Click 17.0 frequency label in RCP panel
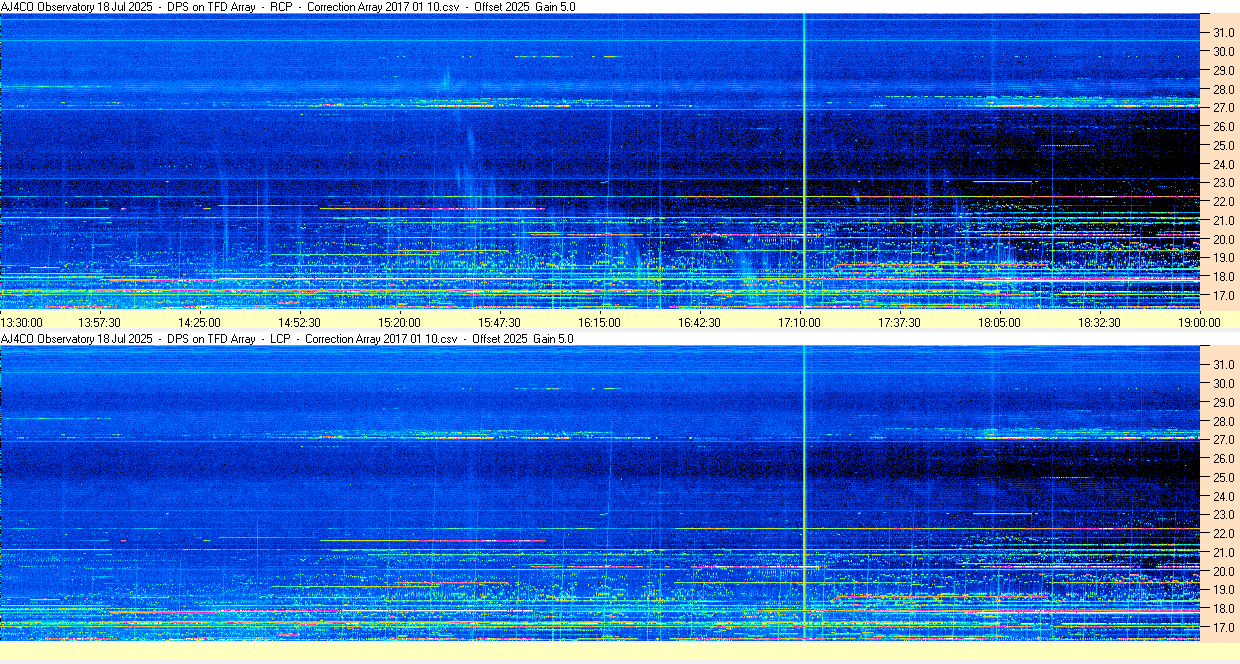Screen dimensions: 1240x664 pyautogui.click(x=1223, y=296)
